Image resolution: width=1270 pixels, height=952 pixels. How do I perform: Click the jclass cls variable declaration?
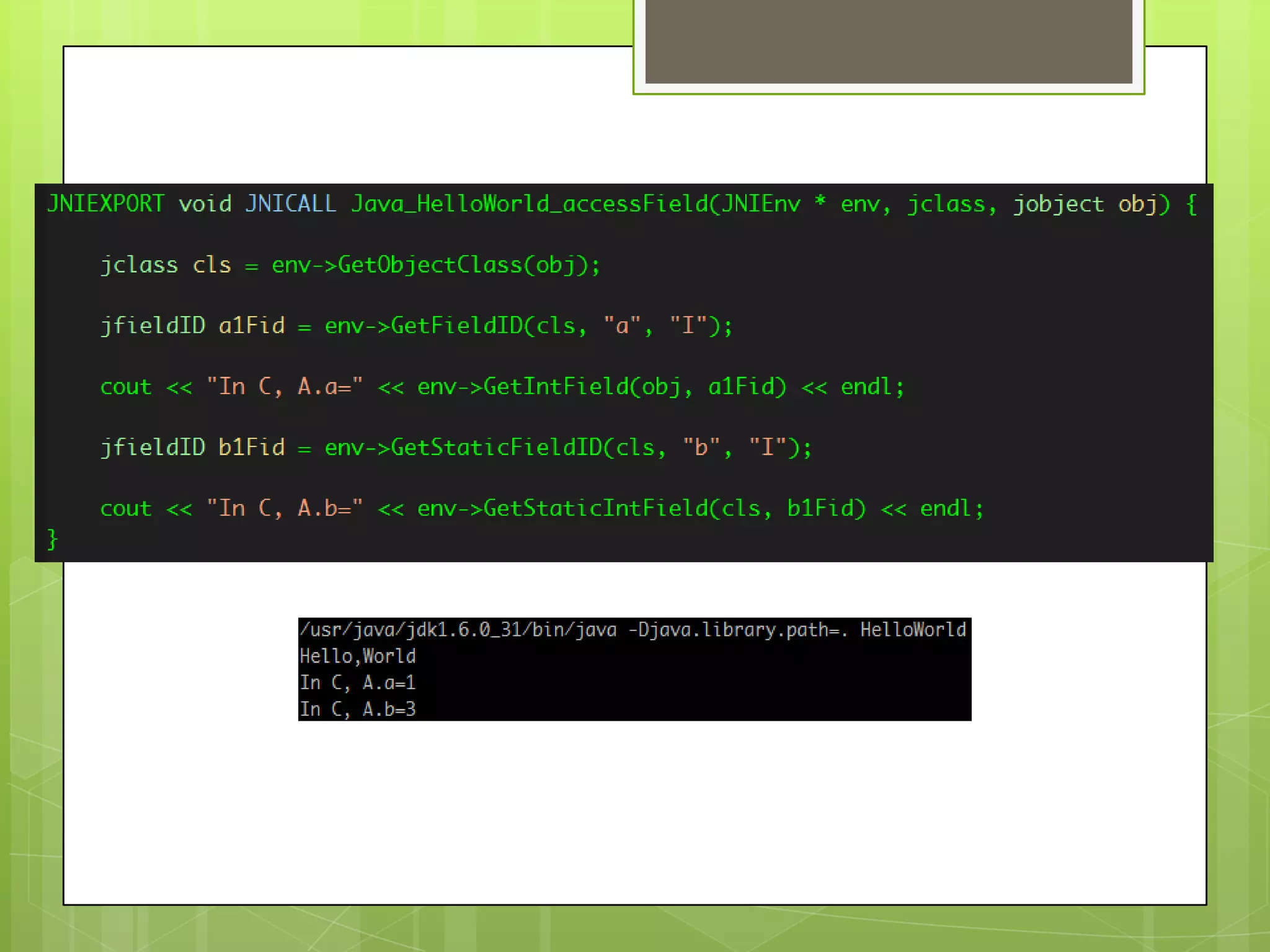click(x=166, y=265)
